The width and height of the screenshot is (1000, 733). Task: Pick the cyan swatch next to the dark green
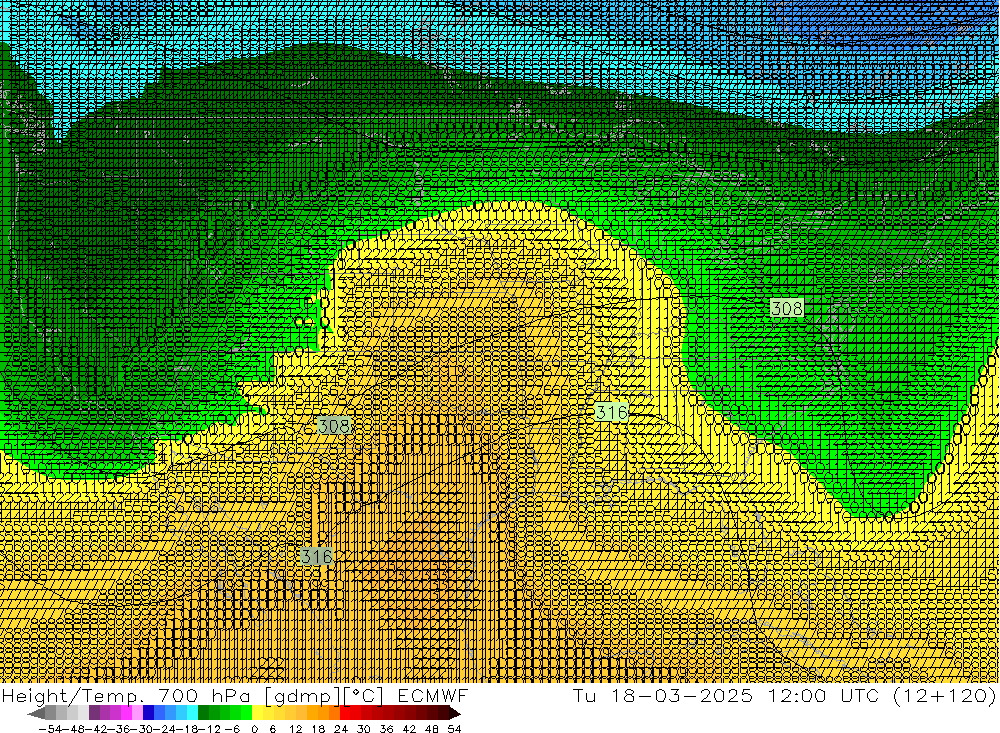(x=192, y=713)
